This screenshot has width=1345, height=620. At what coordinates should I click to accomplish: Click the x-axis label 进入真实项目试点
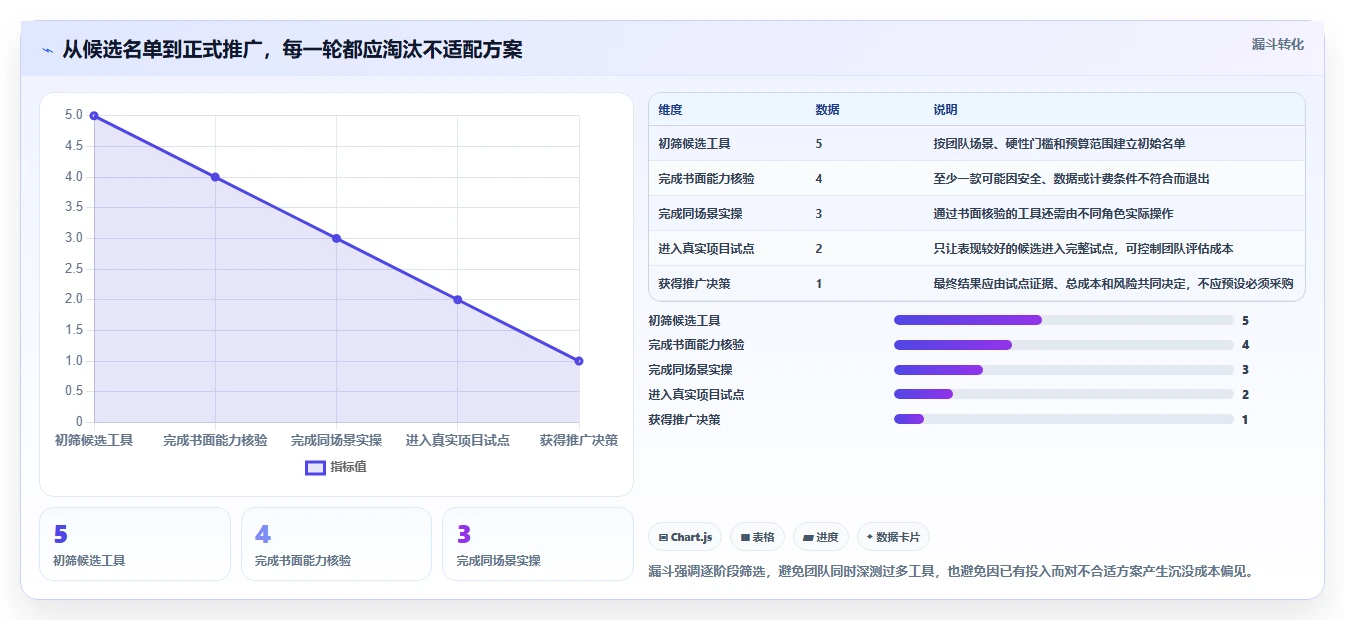coord(457,440)
